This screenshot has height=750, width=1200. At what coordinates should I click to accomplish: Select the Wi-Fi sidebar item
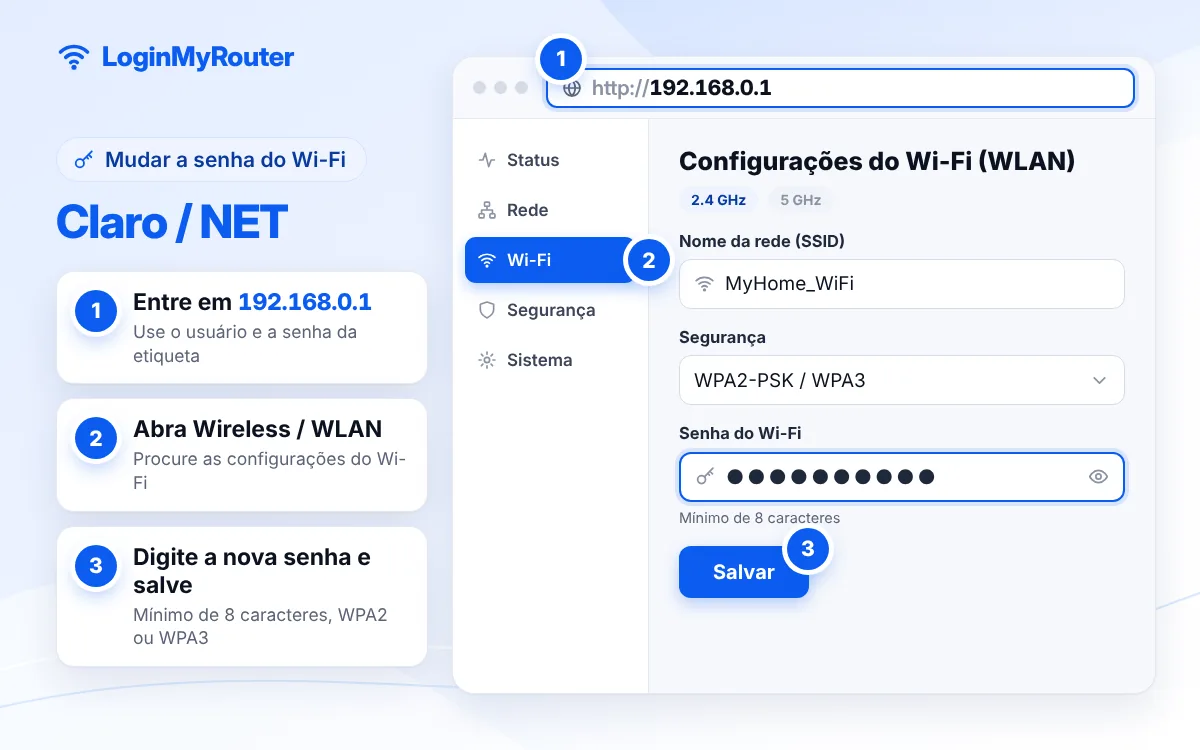click(x=550, y=260)
